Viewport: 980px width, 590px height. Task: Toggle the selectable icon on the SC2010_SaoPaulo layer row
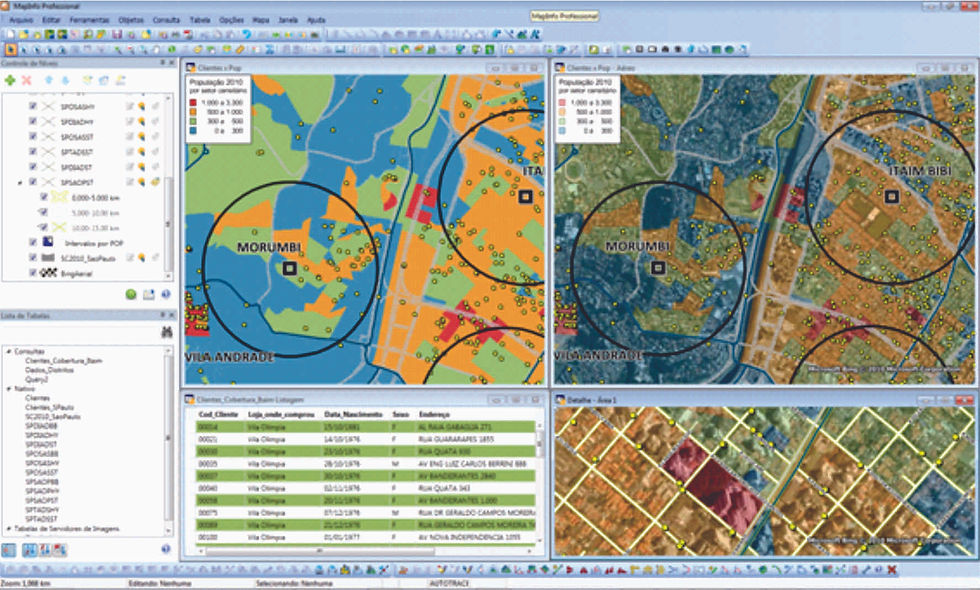[142, 258]
